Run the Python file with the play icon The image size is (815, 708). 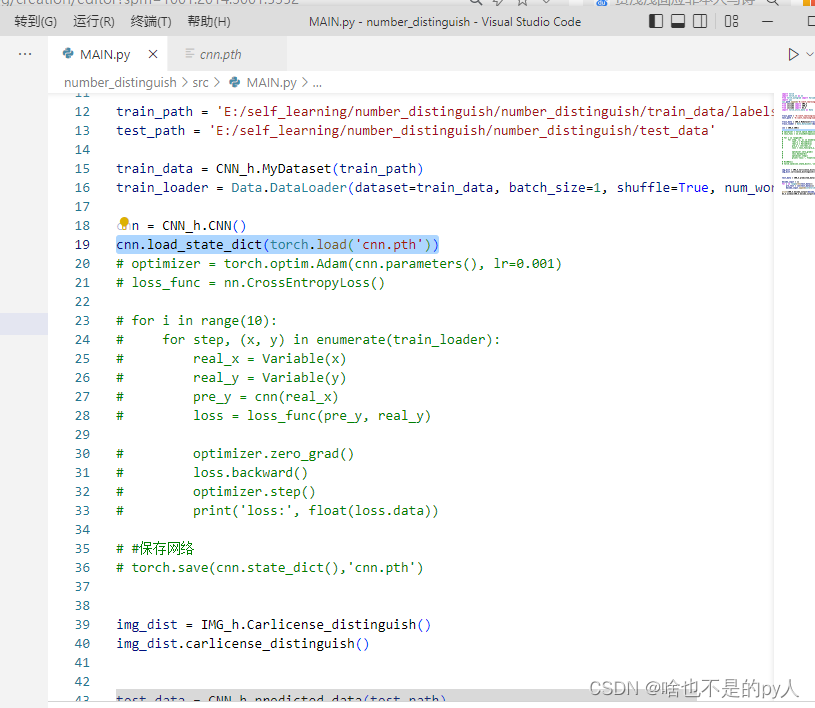(x=793, y=55)
